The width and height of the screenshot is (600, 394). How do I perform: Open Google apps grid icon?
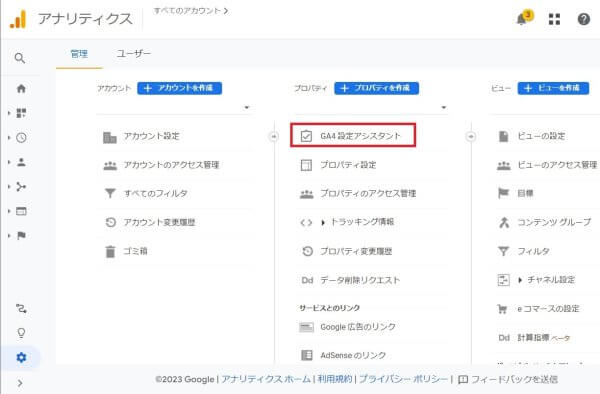(554, 19)
